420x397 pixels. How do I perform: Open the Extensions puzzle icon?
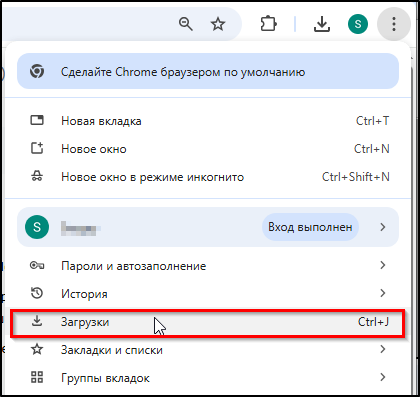[268, 24]
